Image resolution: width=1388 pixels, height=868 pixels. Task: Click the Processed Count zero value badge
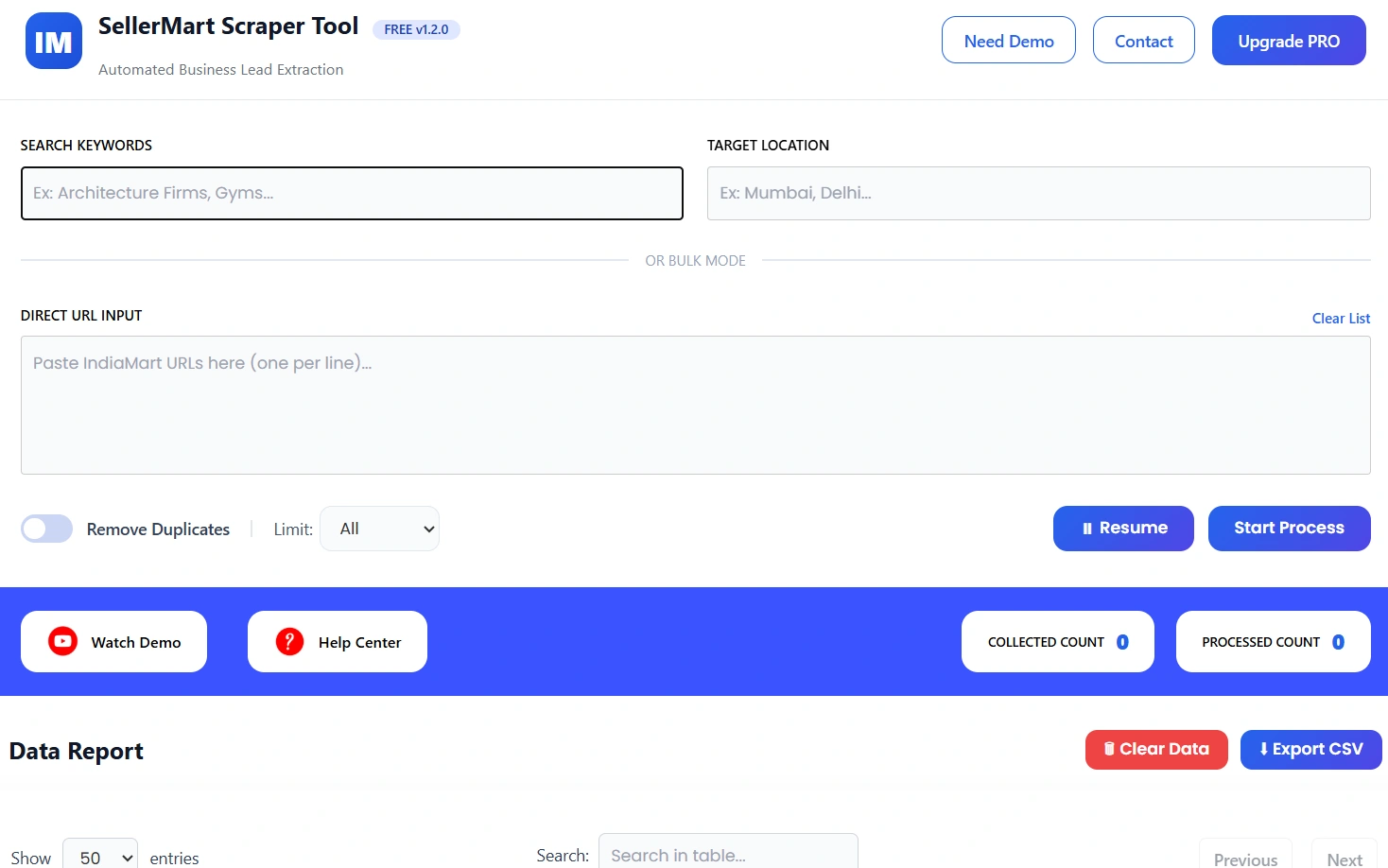point(1338,642)
